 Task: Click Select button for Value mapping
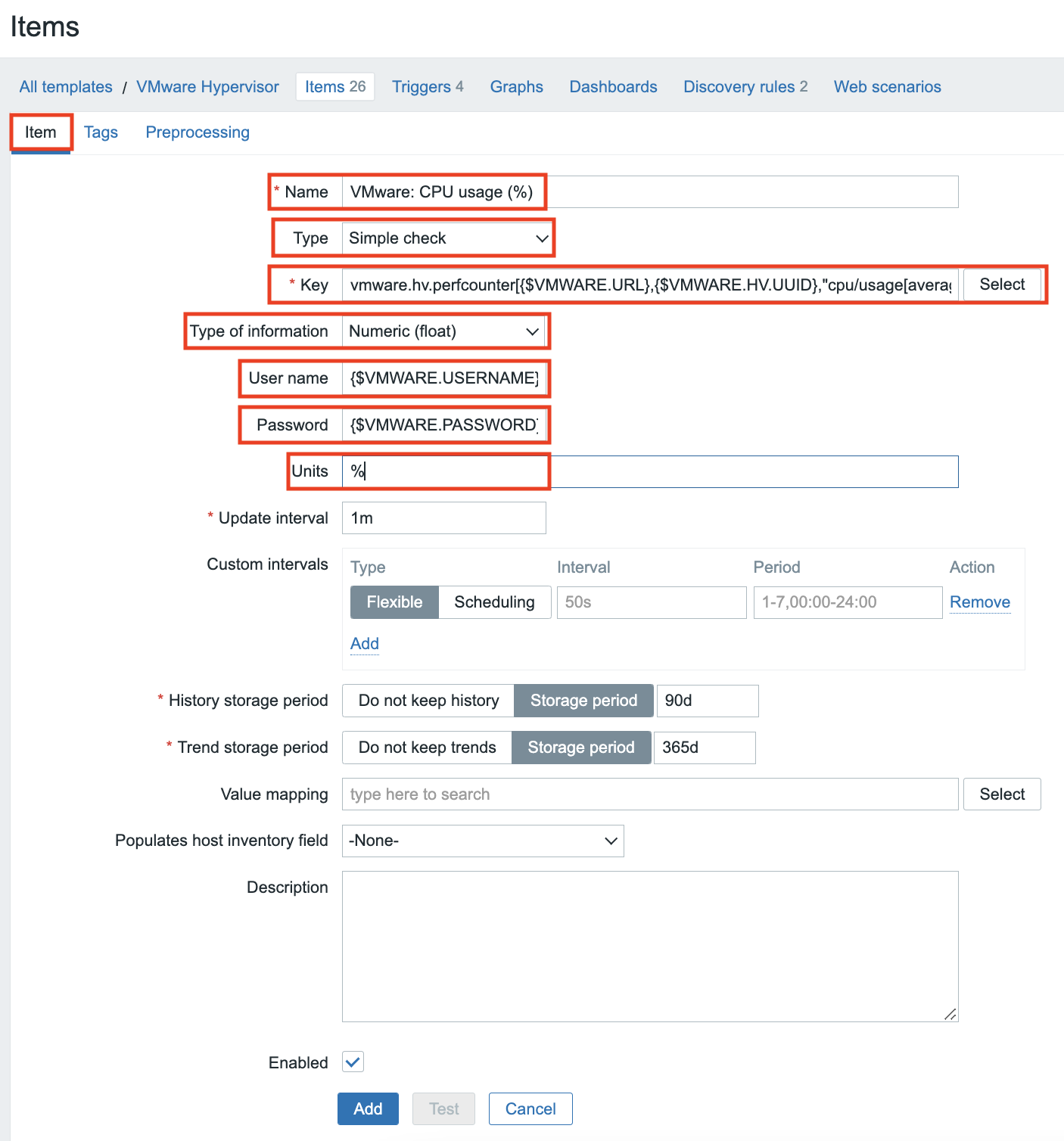click(x=1001, y=794)
